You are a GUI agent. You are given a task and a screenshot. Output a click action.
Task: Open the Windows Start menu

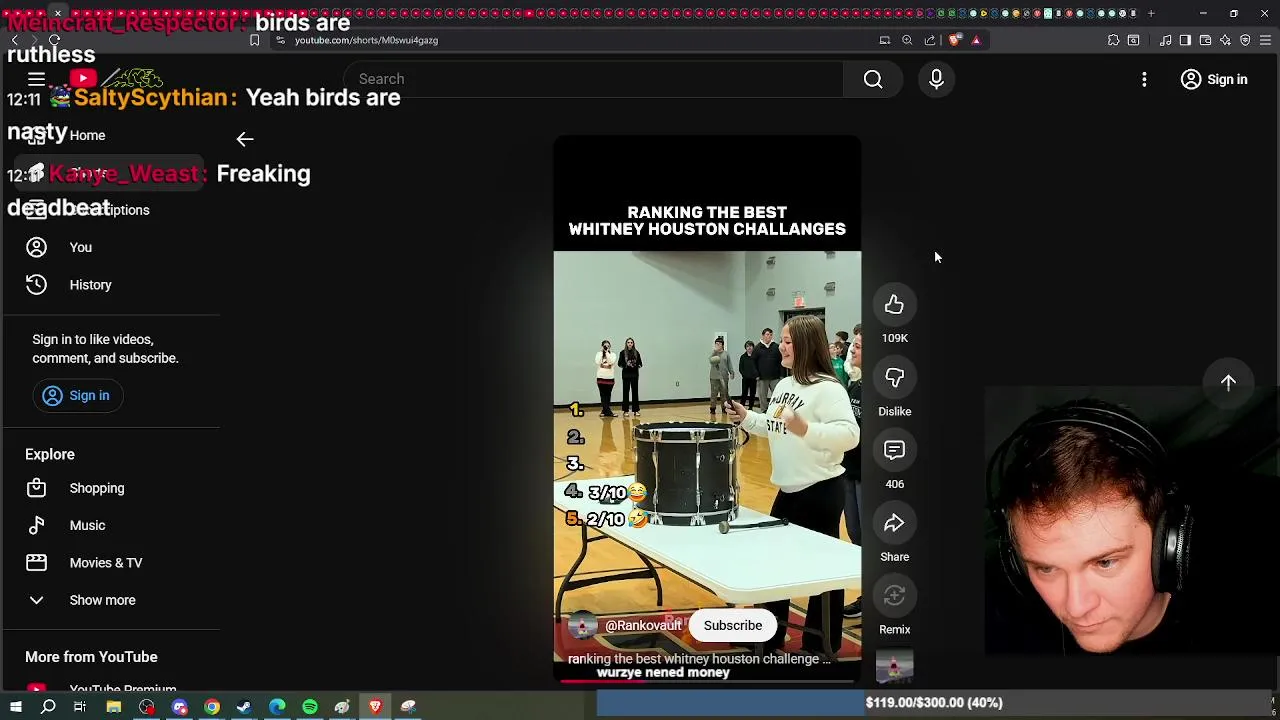point(15,707)
